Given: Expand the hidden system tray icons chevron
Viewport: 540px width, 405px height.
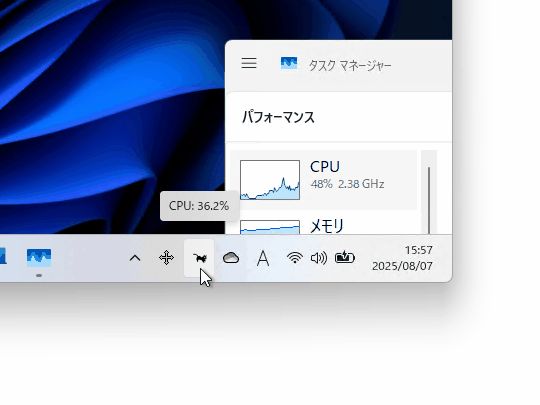Looking at the screenshot, I should (x=135, y=258).
